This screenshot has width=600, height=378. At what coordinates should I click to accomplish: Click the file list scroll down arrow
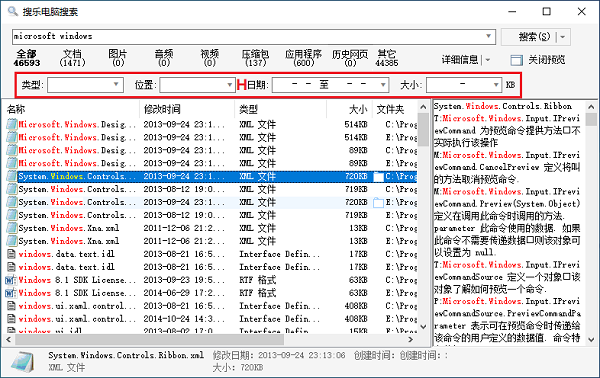pos(423,327)
